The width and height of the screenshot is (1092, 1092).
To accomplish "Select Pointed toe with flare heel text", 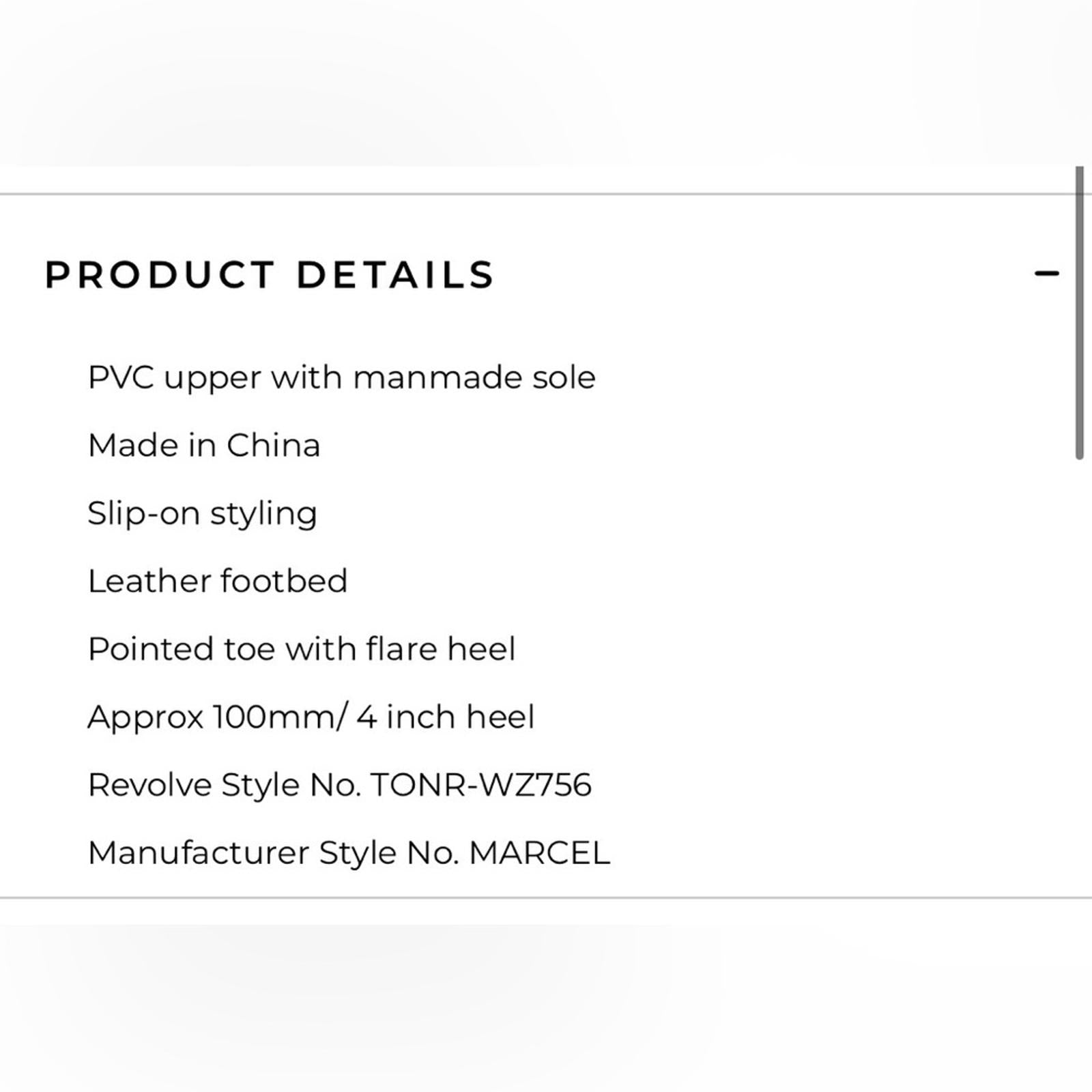I will coord(303,648).
